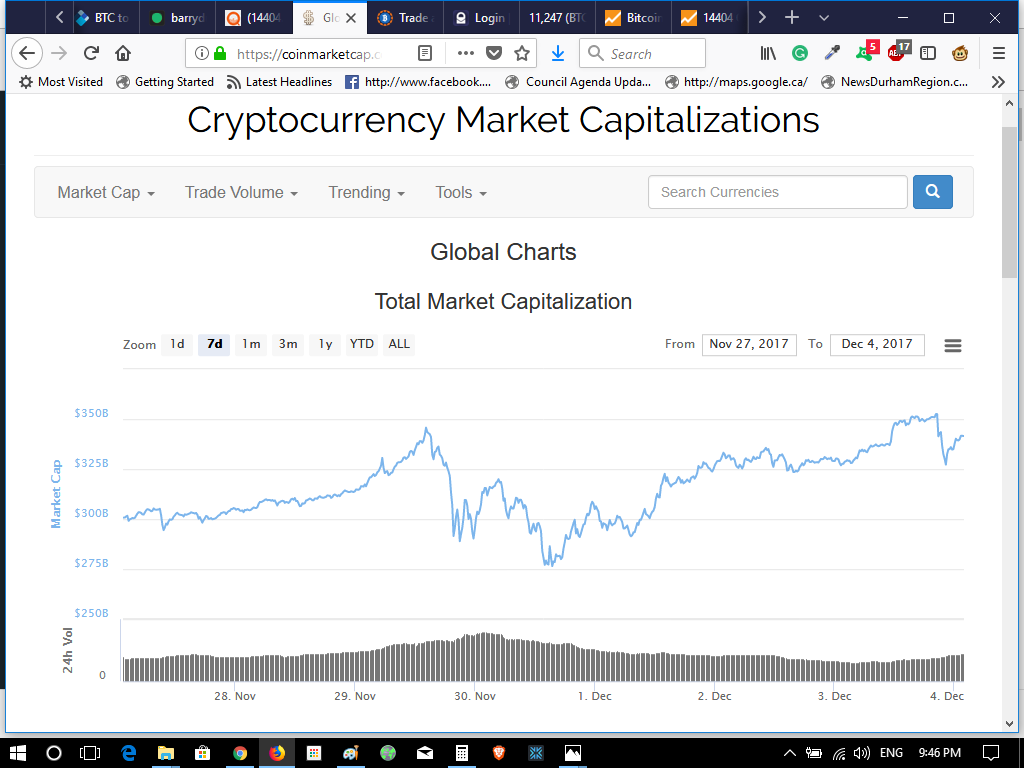Reload the current page

(91, 54)
